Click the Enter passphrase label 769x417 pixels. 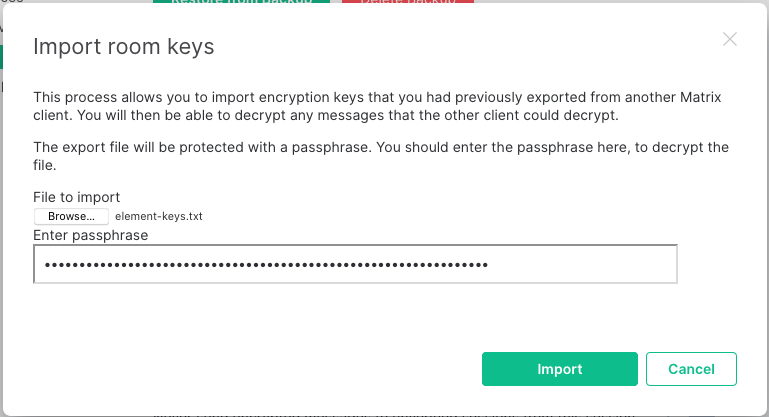click(x=91, y=235)
